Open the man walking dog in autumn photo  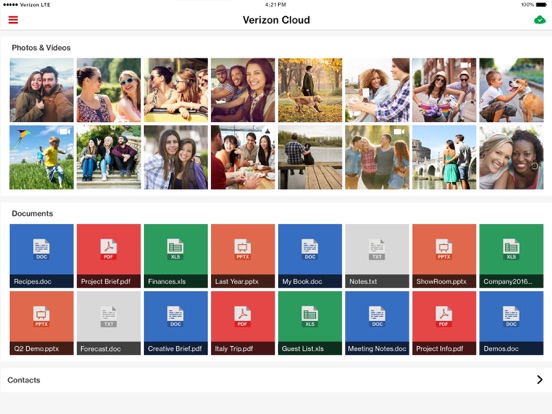[x=310, y=90]
